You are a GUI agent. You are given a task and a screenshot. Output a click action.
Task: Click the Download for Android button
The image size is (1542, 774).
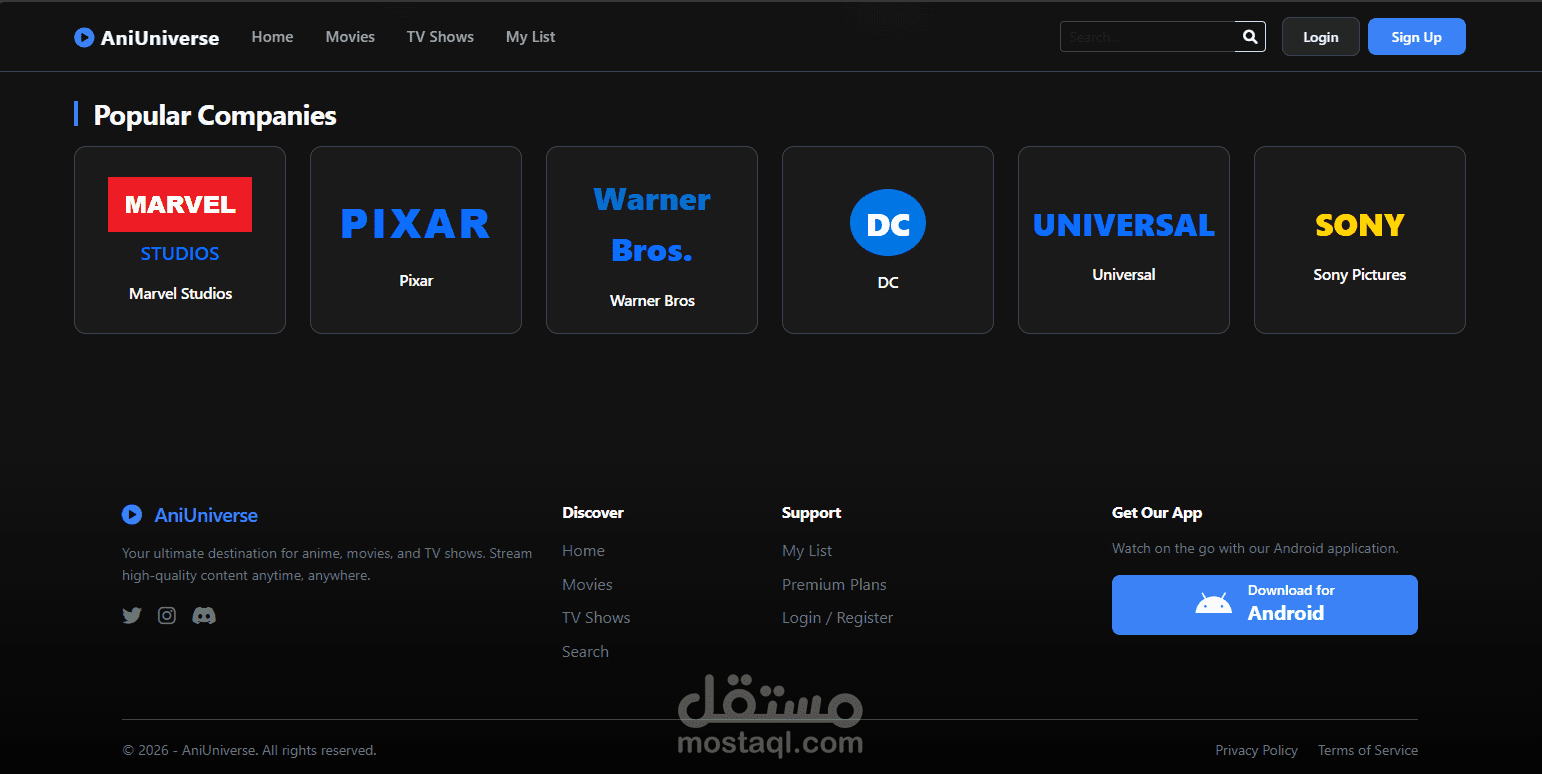1265,605
